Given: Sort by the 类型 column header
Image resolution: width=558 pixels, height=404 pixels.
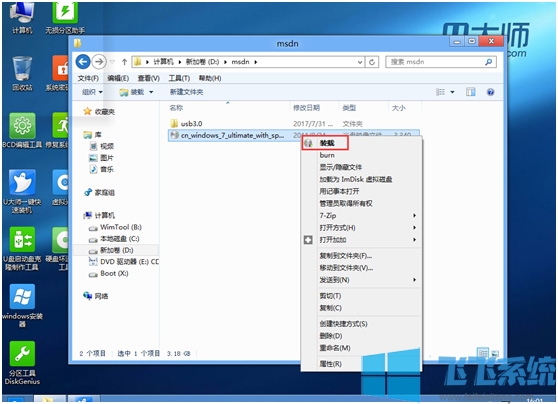Looking at the screenshot, I should (x=349, y=108).
